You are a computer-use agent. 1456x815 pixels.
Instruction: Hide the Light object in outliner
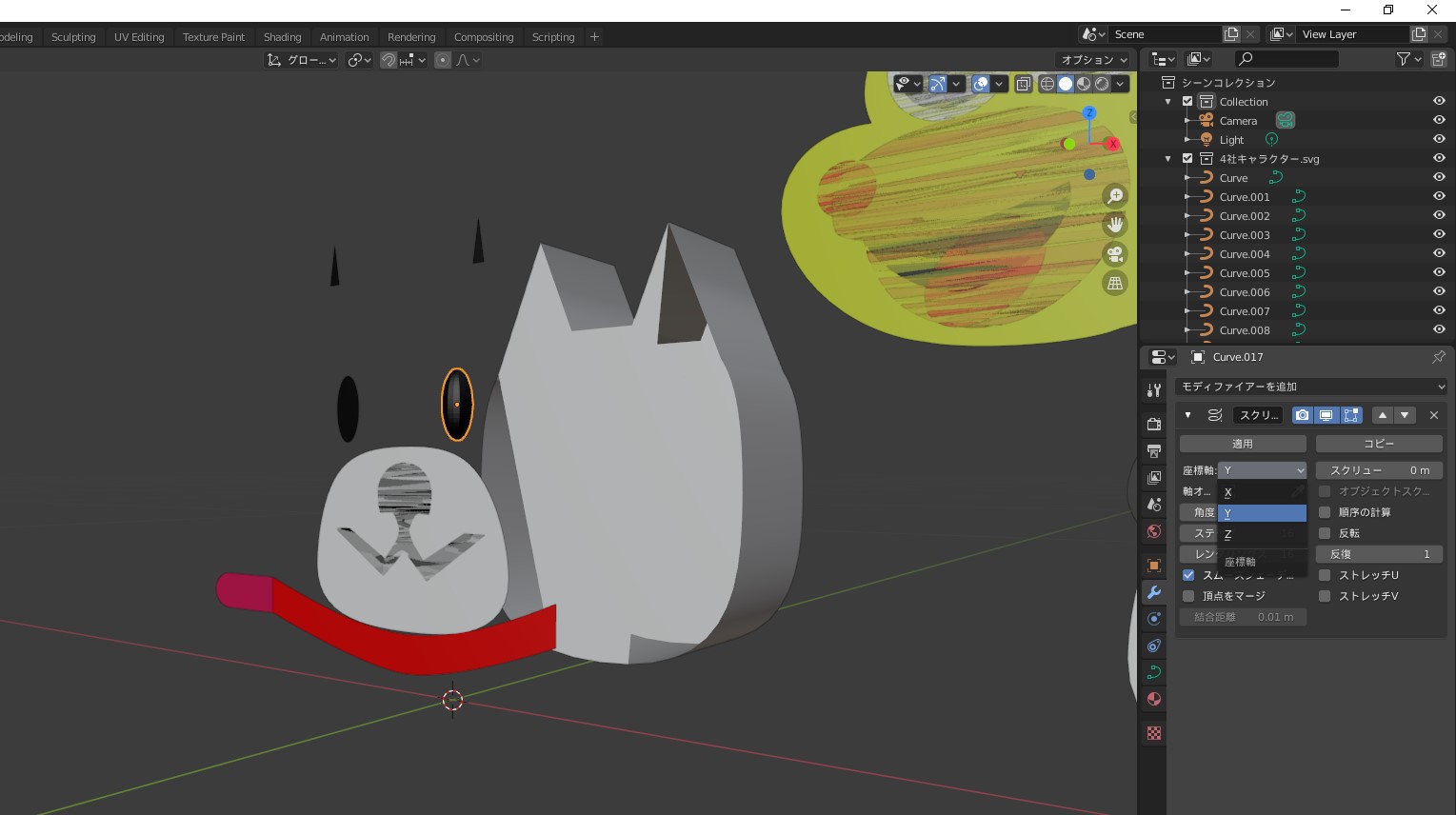point(1439,140)
